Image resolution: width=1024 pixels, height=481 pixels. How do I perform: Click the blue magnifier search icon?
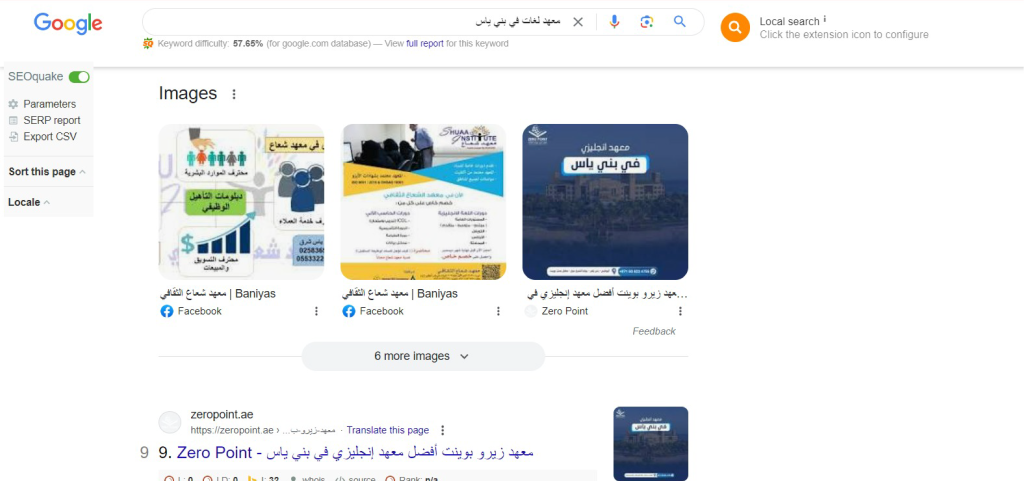pyautogui.click(x=680, y=22)
